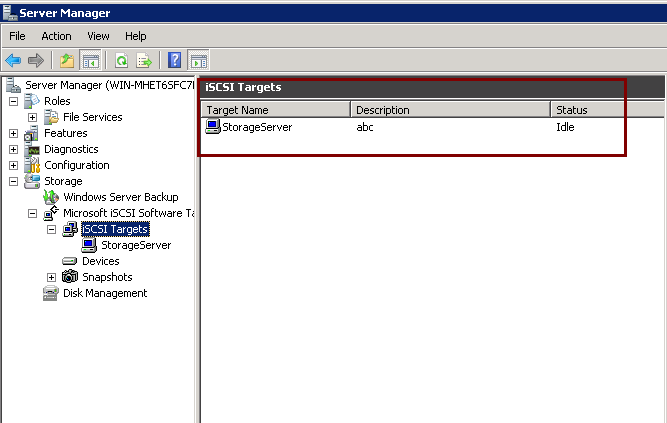The height and width of the screenshot is (423, 667).
Task: Select Devices under iSCSI Software Target
Action: [100, 261]
